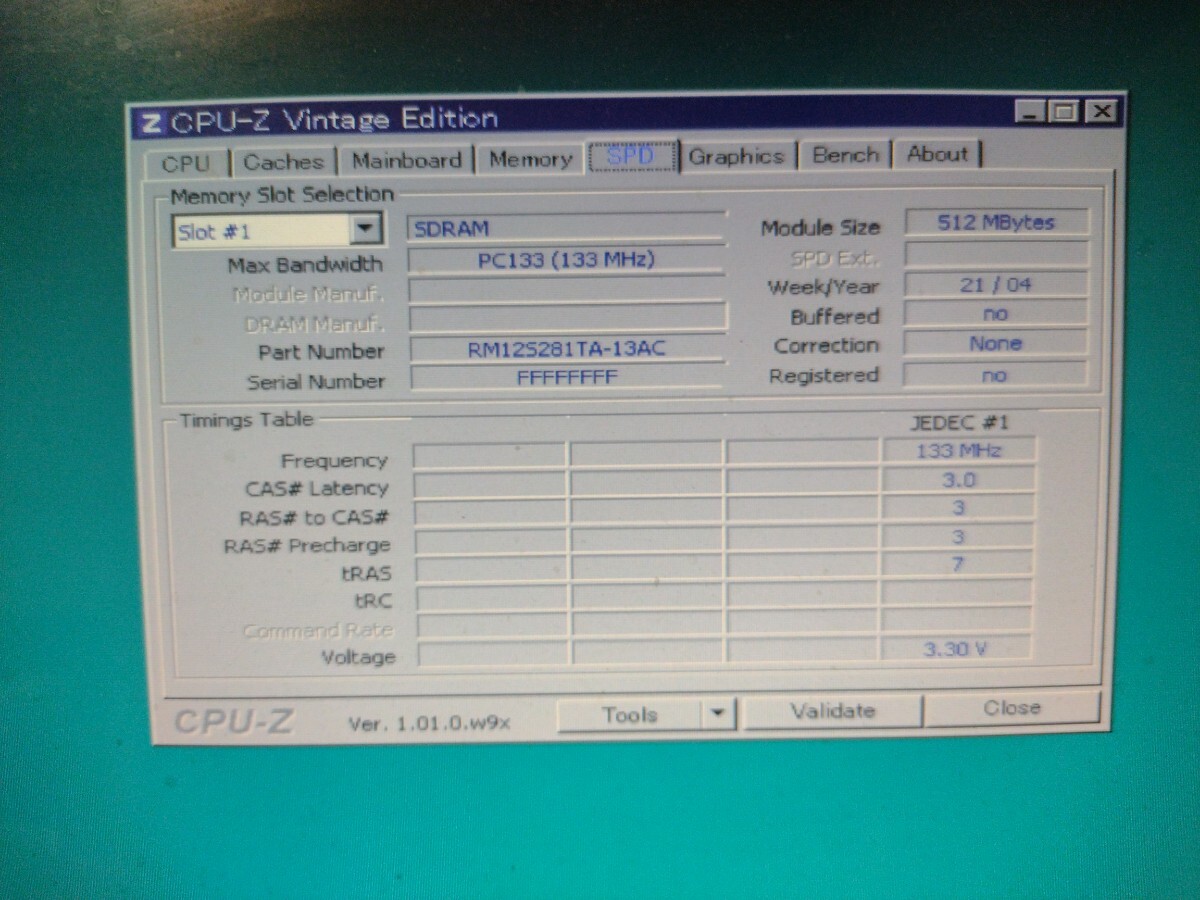Expand the Slot #1 dropdown arrow
This screenshot has height=900, width=1200.
click(365, 230)
